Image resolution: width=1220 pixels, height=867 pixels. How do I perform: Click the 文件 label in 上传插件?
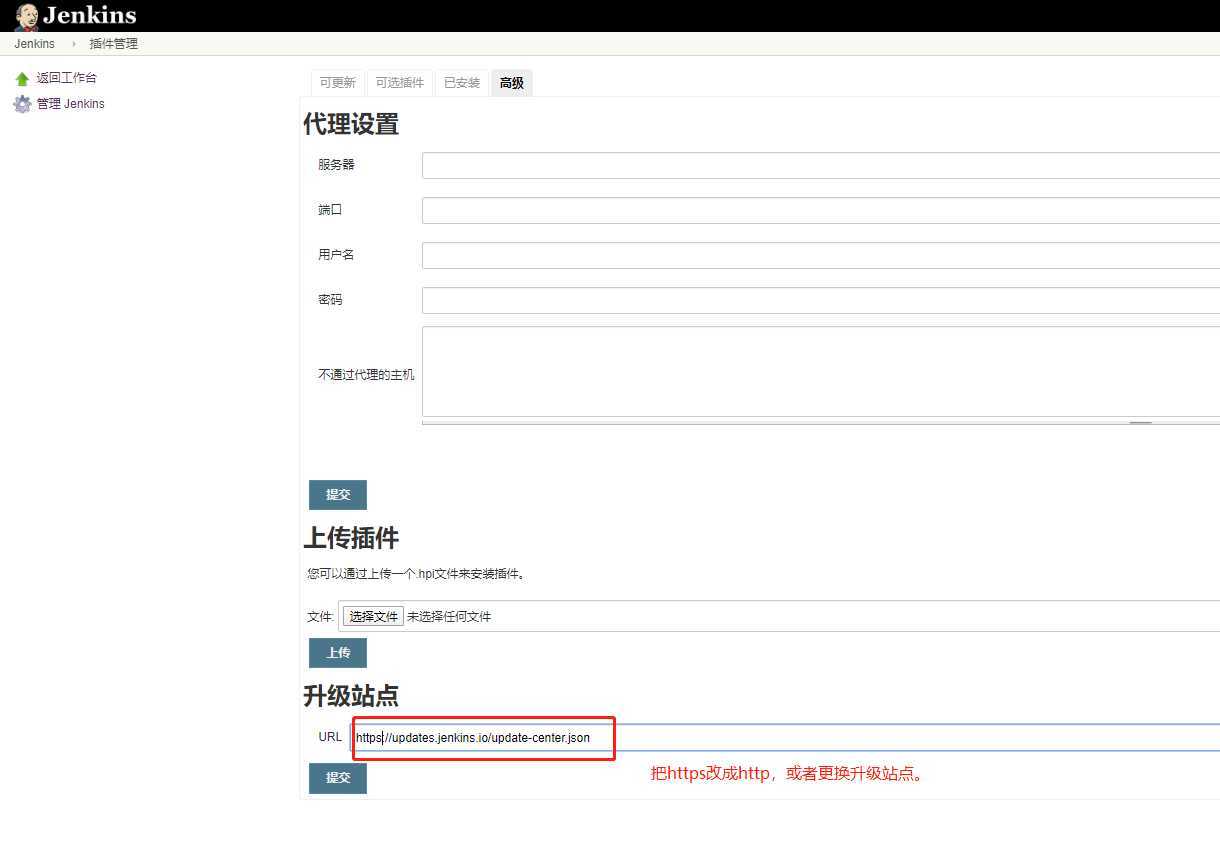(x=319, y=617)
